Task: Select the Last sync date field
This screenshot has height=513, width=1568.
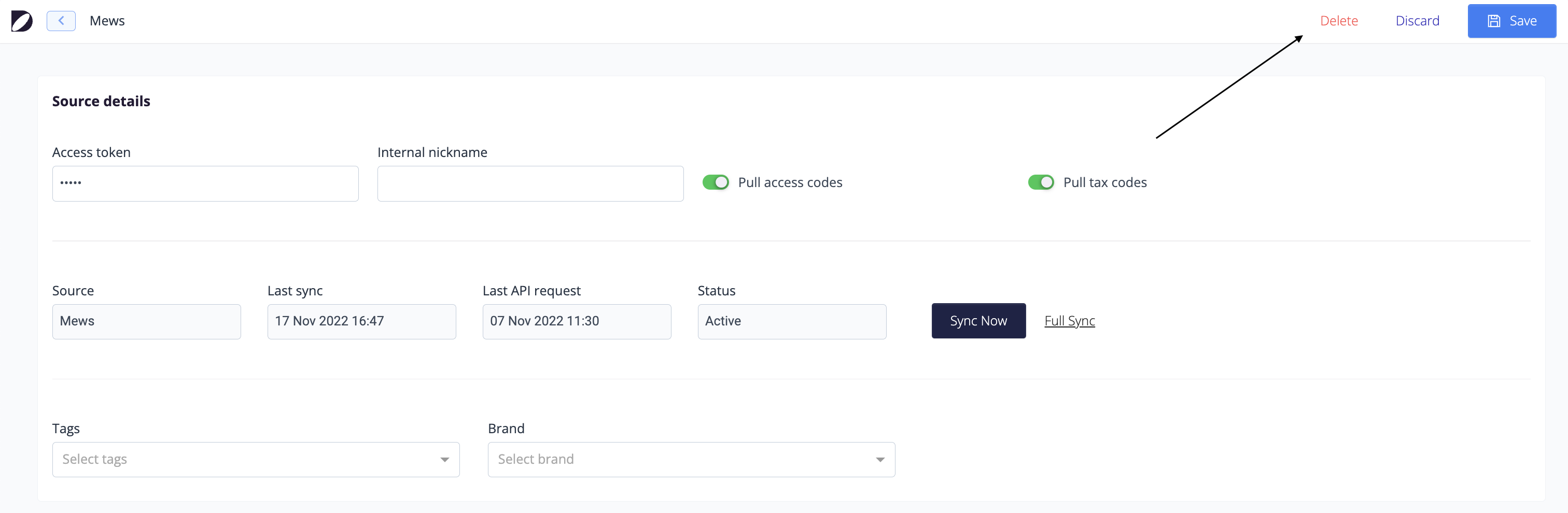Action: click(361, 321)
